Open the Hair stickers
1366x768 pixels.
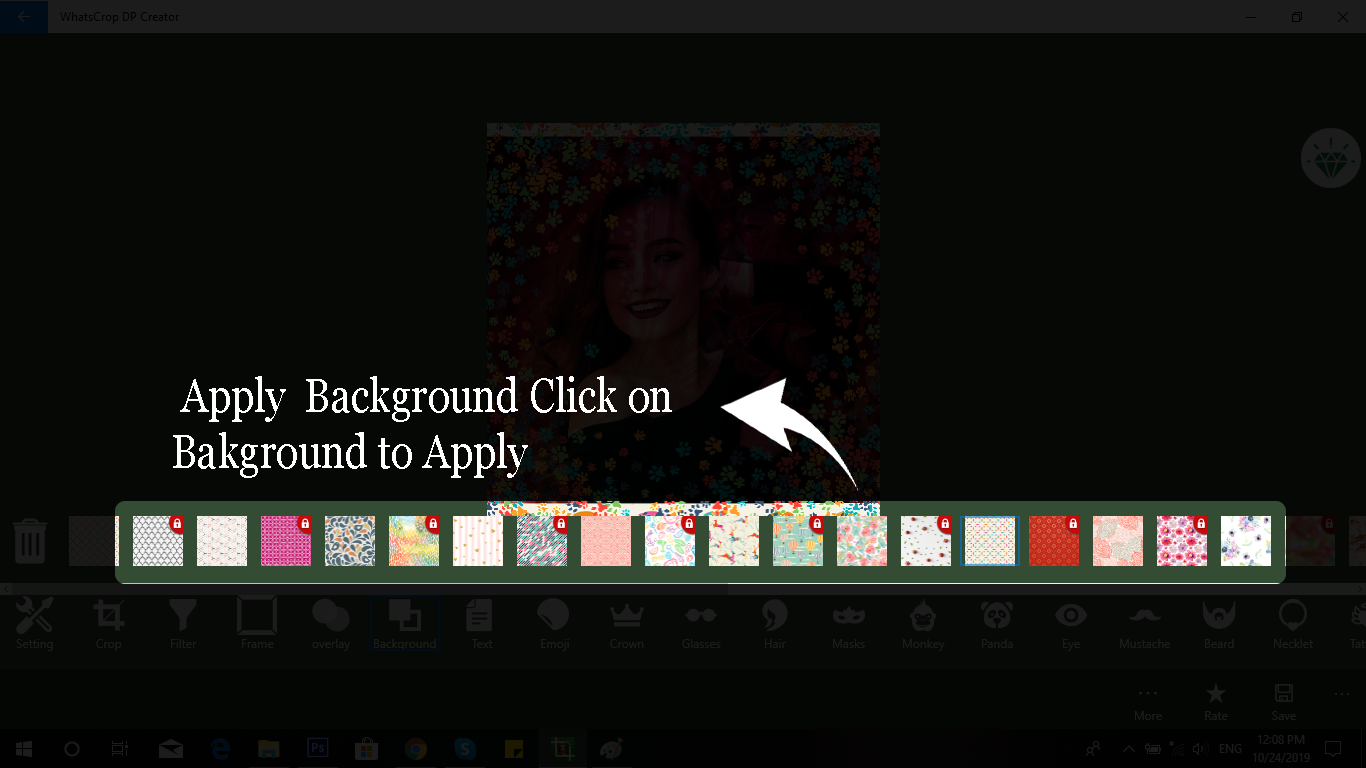(775, 624)
